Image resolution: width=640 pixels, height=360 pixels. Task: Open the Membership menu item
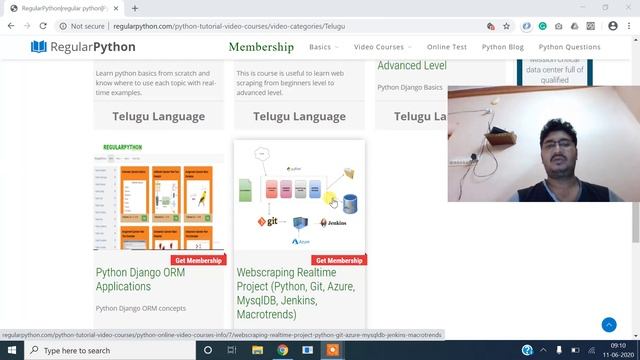tap(261, 47)
